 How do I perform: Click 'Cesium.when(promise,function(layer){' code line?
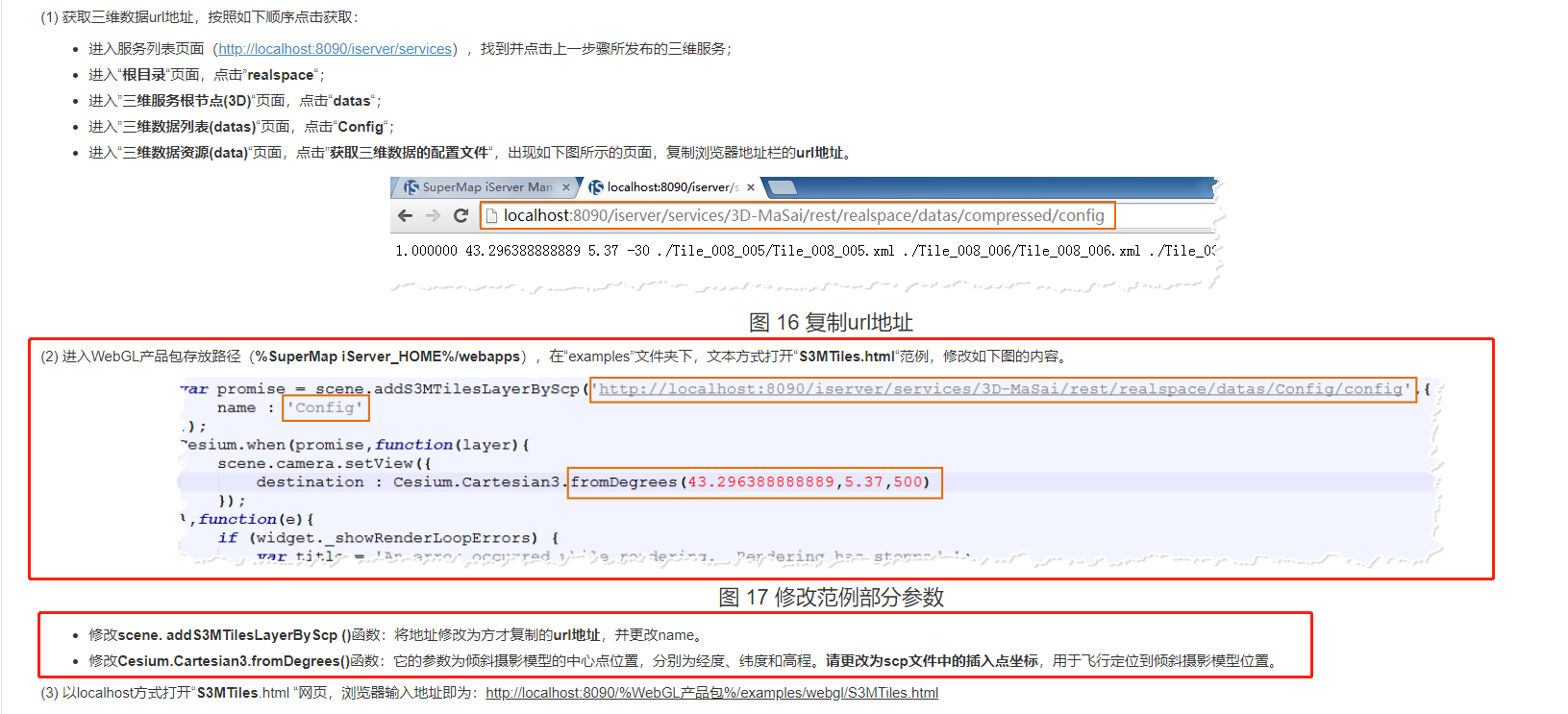[x=355, y=445]
